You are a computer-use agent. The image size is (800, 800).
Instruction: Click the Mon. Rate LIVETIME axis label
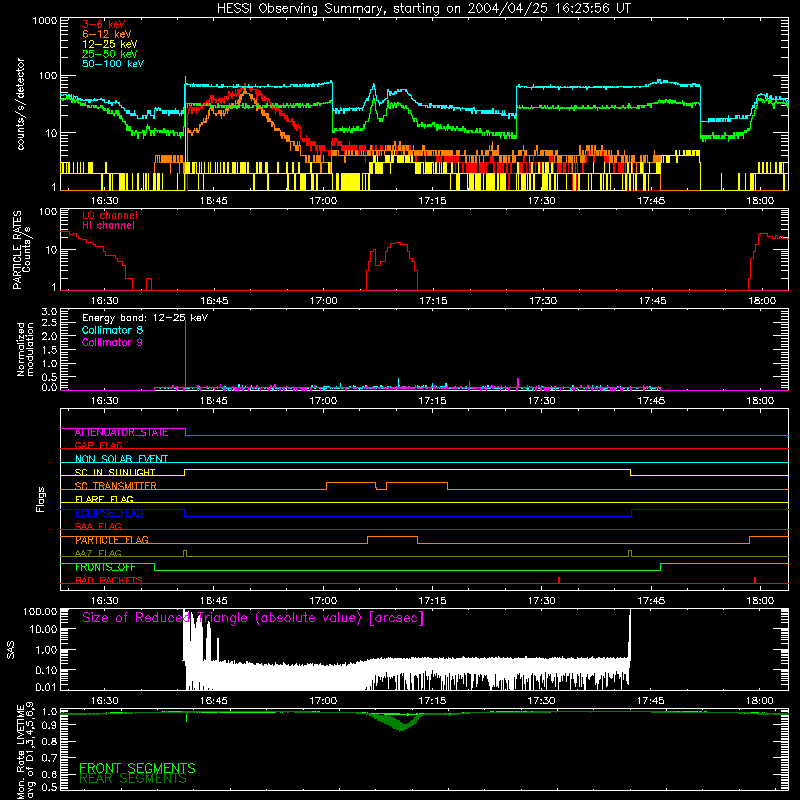point(26,750)
